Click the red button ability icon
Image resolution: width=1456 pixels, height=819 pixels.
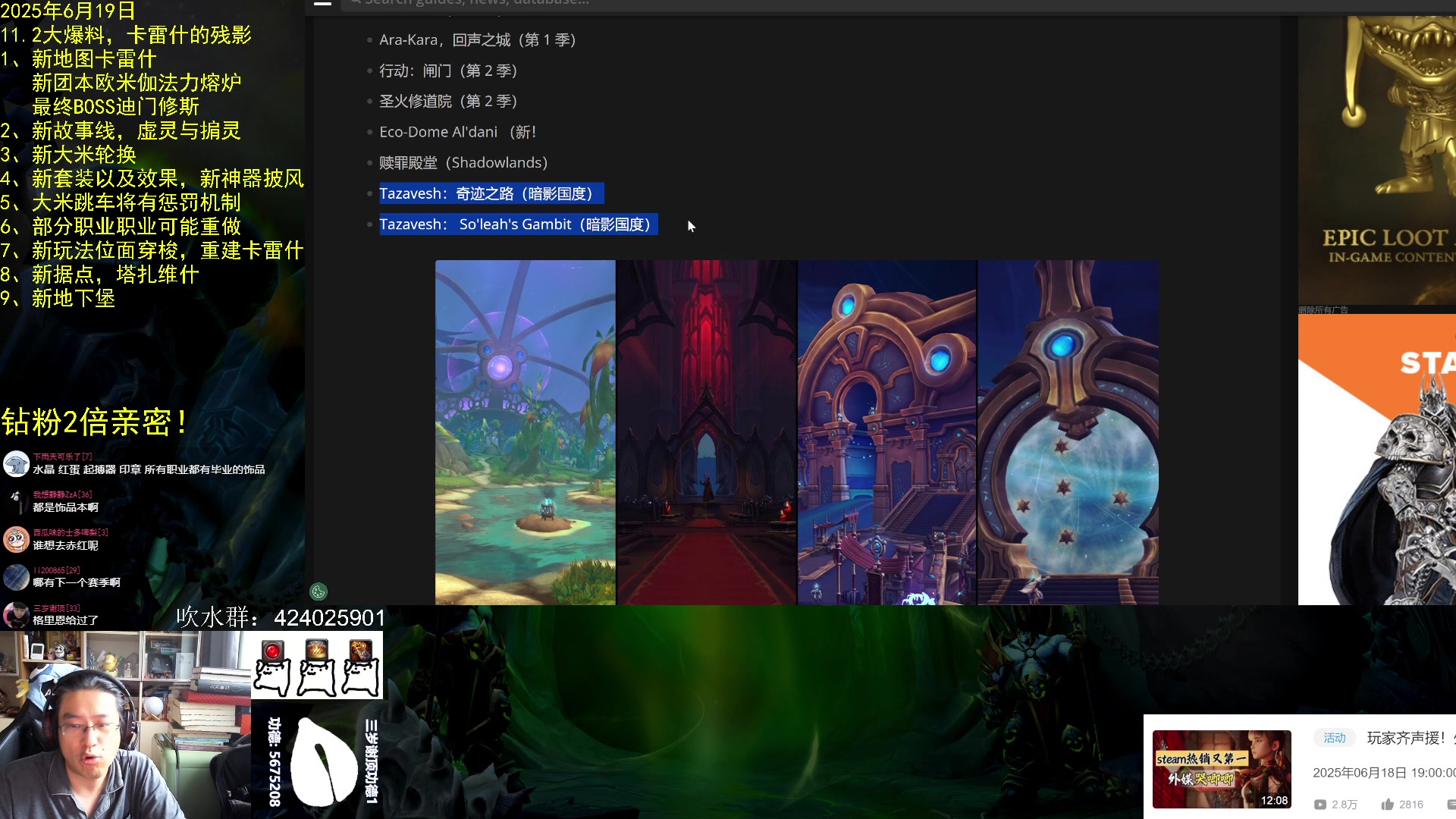[272, 651]
